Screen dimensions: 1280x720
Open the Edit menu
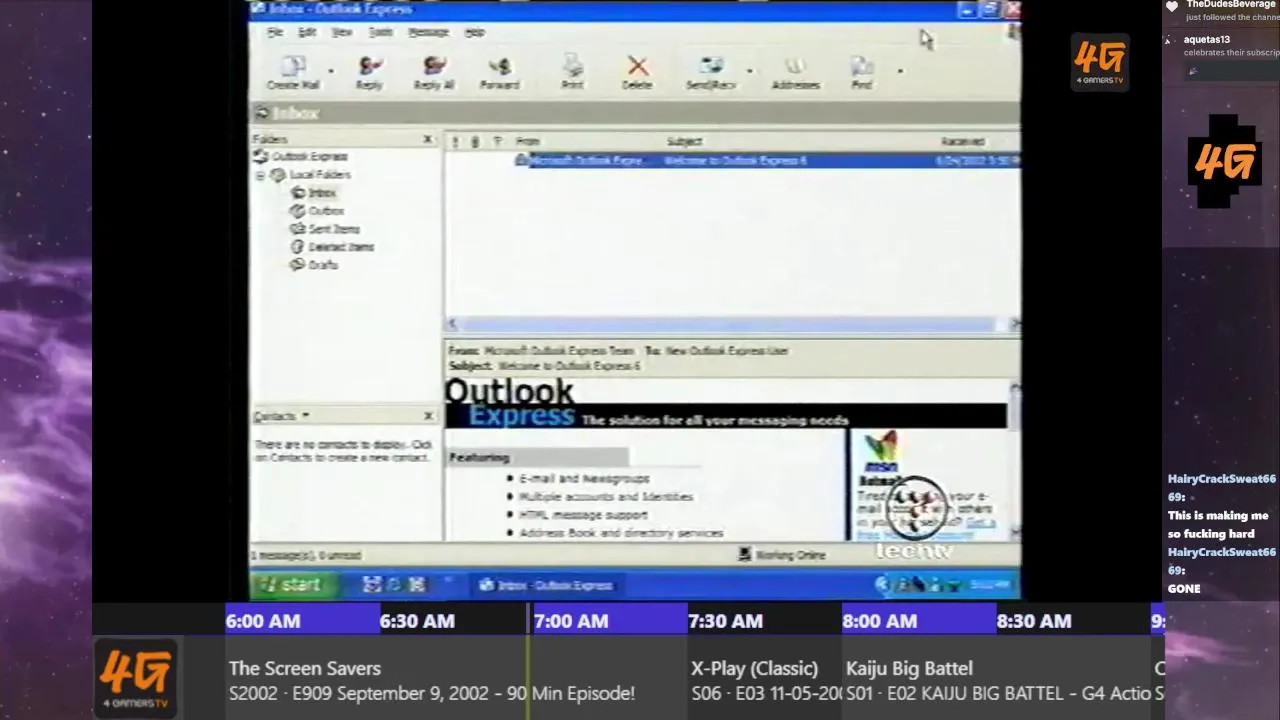[307, 32]
